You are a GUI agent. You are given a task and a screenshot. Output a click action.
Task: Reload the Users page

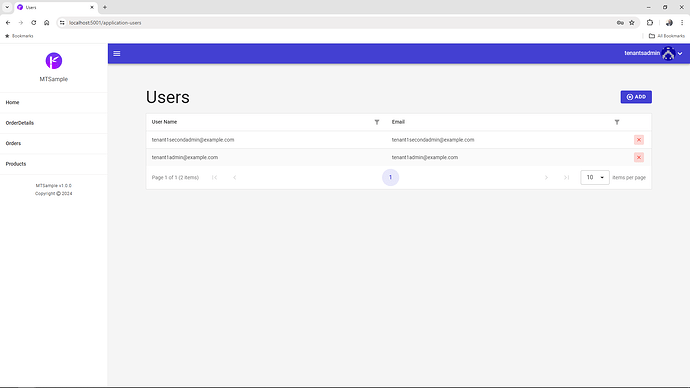tap(33, 22)
